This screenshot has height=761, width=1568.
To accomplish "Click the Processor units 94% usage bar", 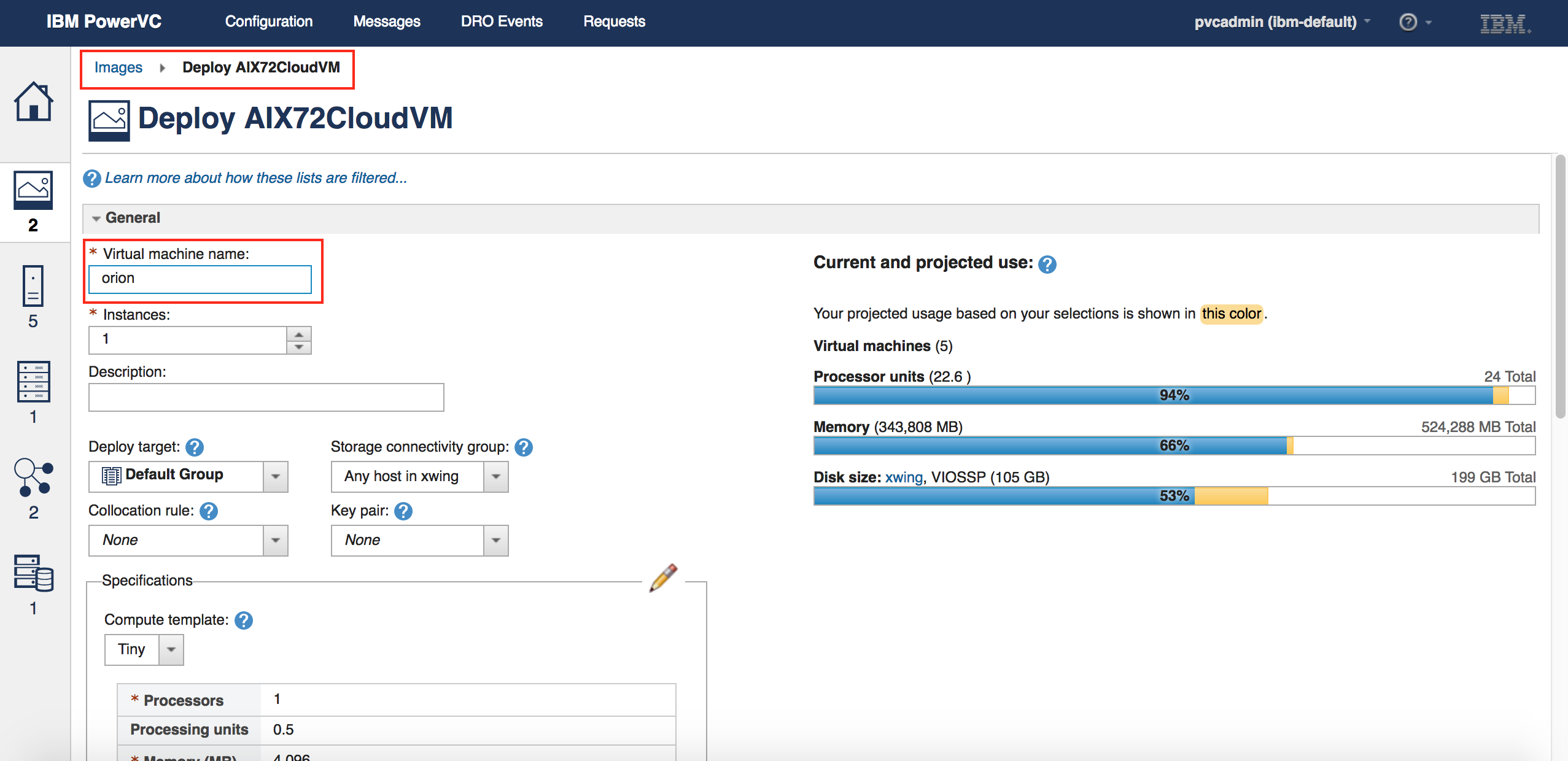I will click(1174, 395).
